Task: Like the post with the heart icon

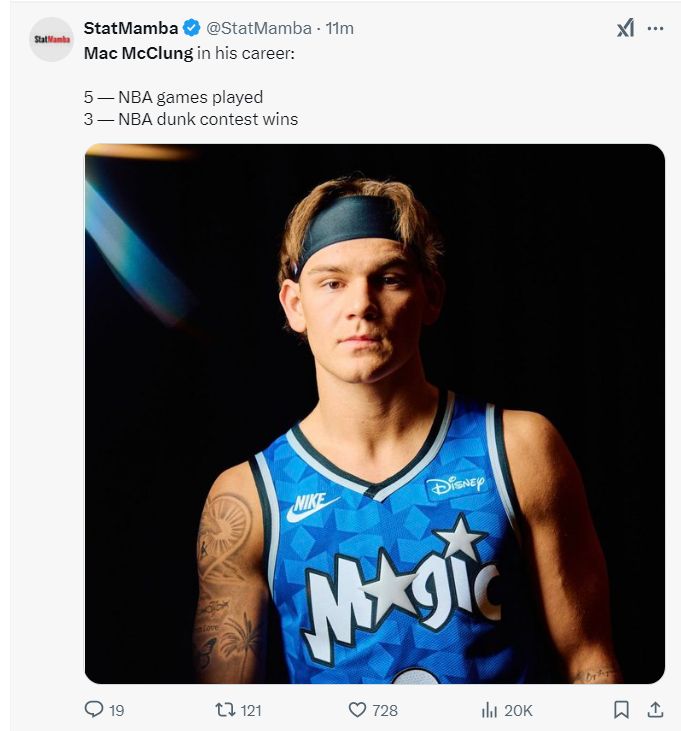Action: pyautogui.click(x=357, y=709)
